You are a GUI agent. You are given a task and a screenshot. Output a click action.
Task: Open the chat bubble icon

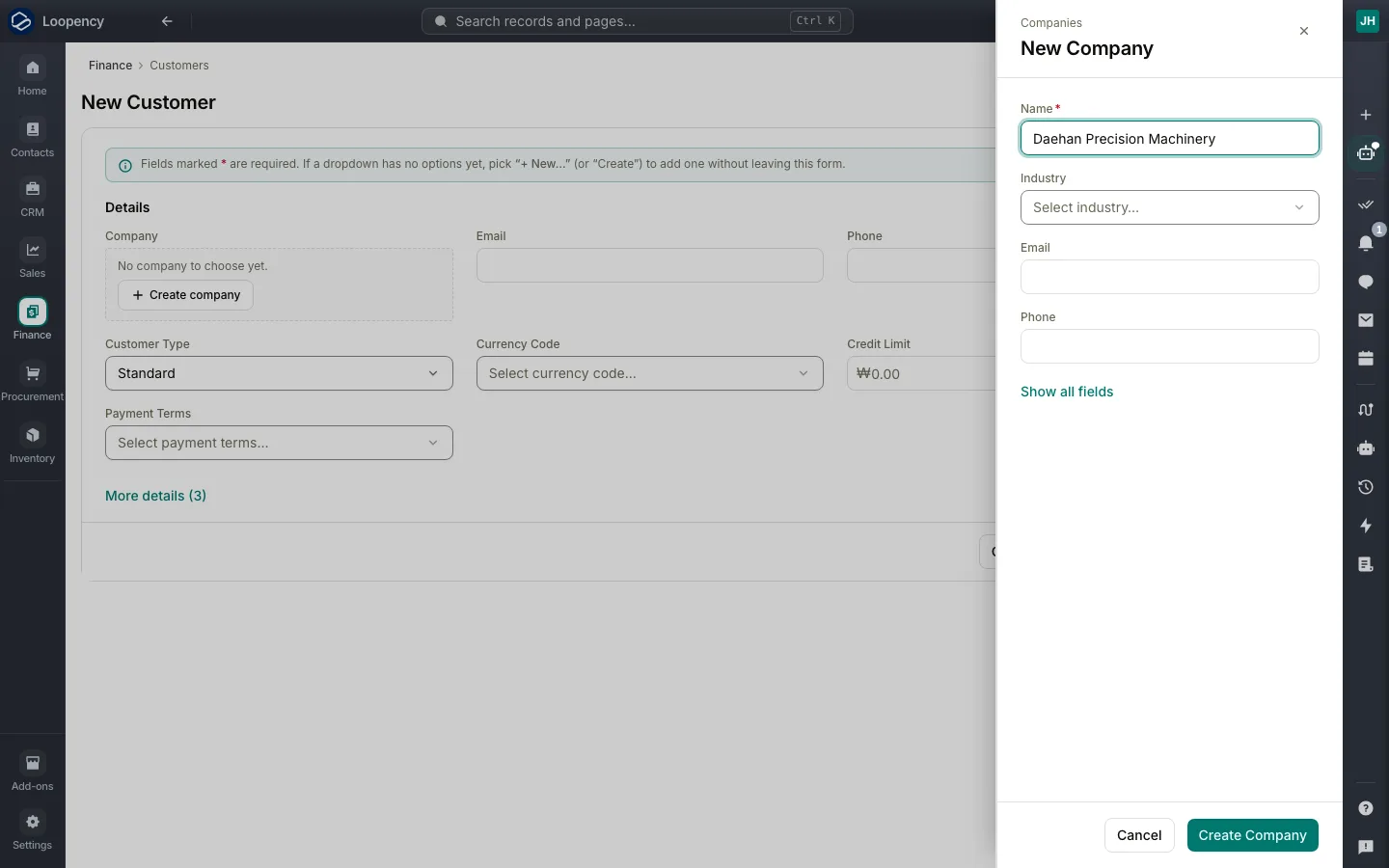[x=1366, y=282]
